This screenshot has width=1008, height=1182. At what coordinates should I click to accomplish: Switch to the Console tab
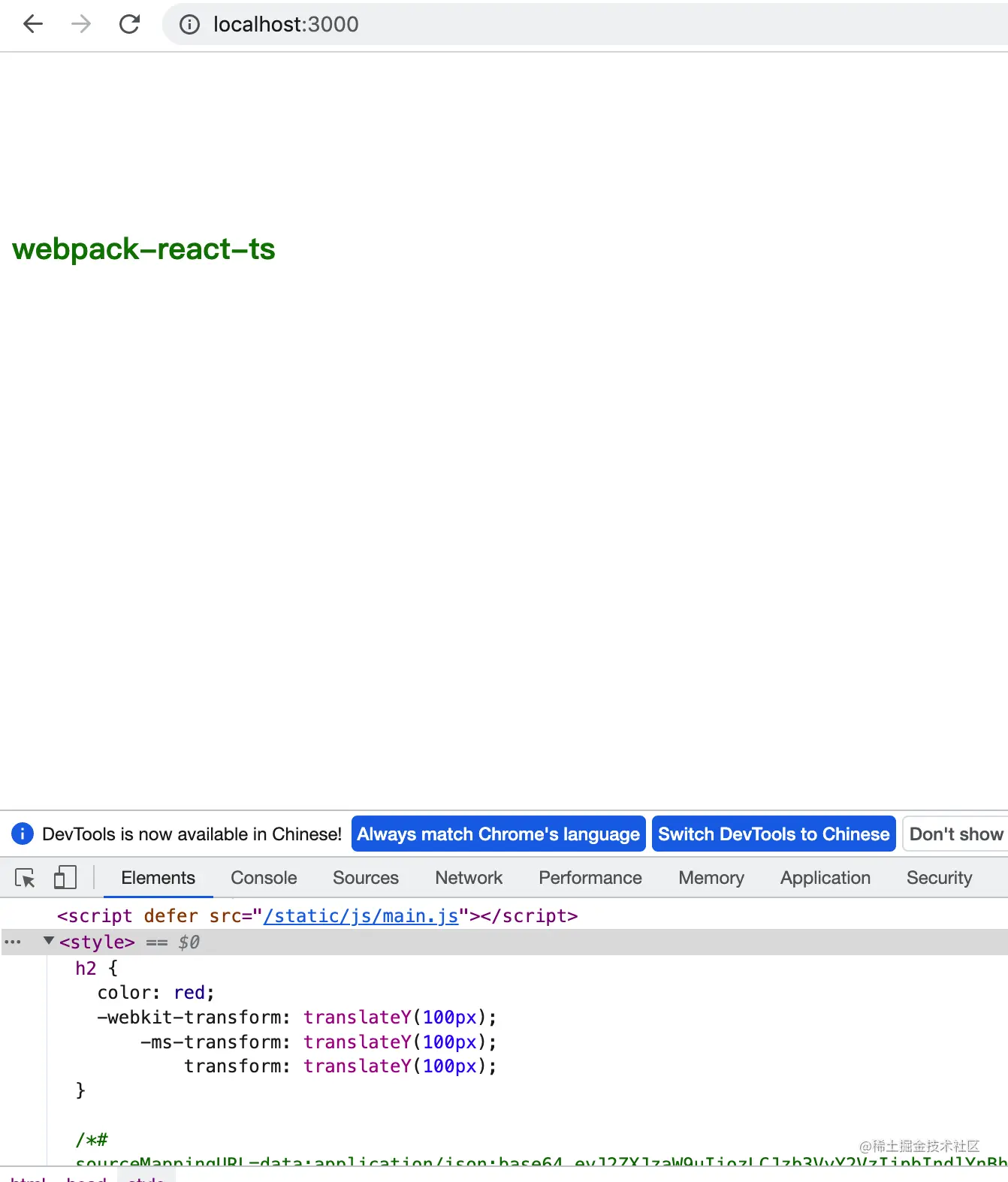click(264, 878)
